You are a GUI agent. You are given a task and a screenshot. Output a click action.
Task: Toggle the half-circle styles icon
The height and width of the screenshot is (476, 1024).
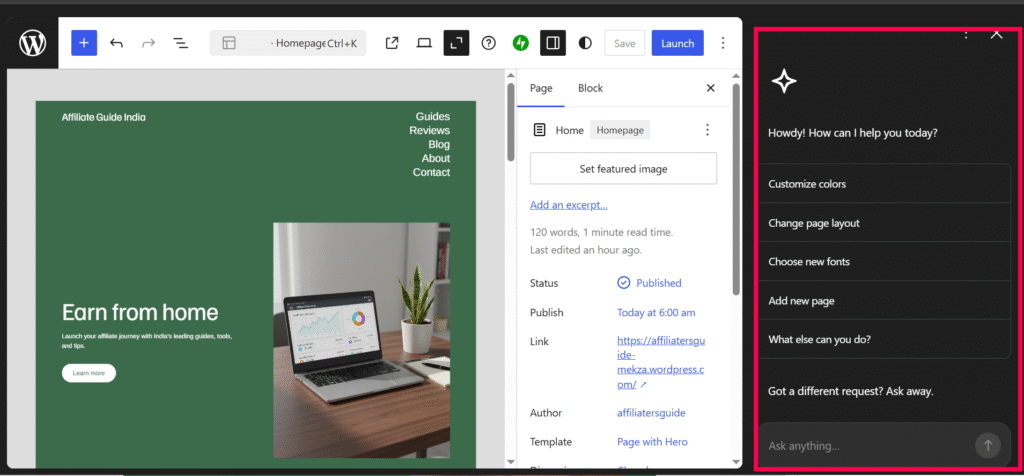tap(585, 43)
